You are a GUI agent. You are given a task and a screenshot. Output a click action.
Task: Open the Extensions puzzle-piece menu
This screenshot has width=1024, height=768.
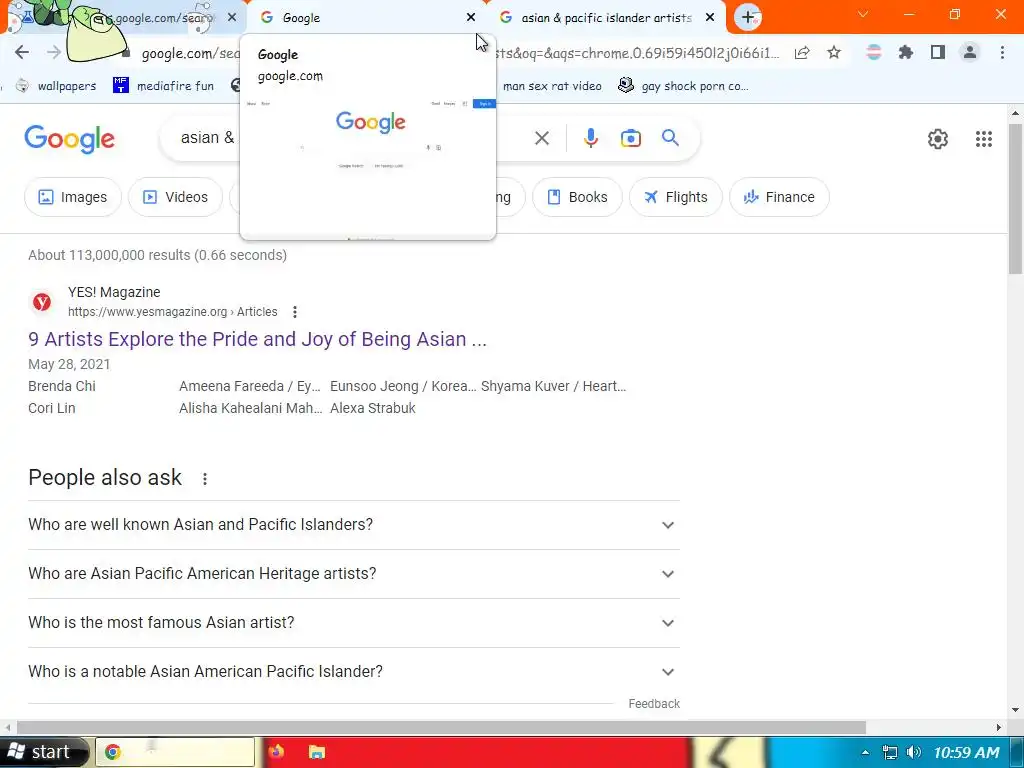coord(905,53)
